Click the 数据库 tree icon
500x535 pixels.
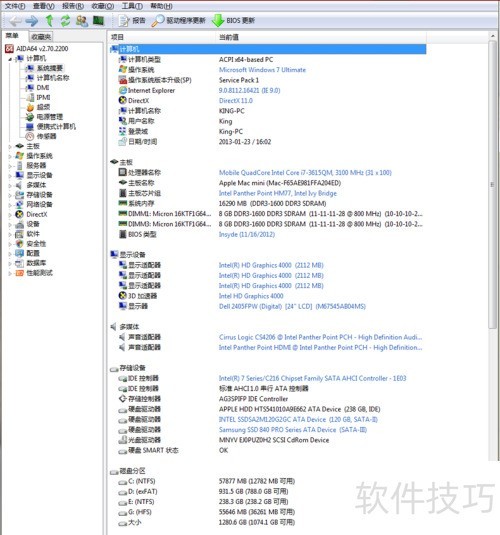pos(20,263)
